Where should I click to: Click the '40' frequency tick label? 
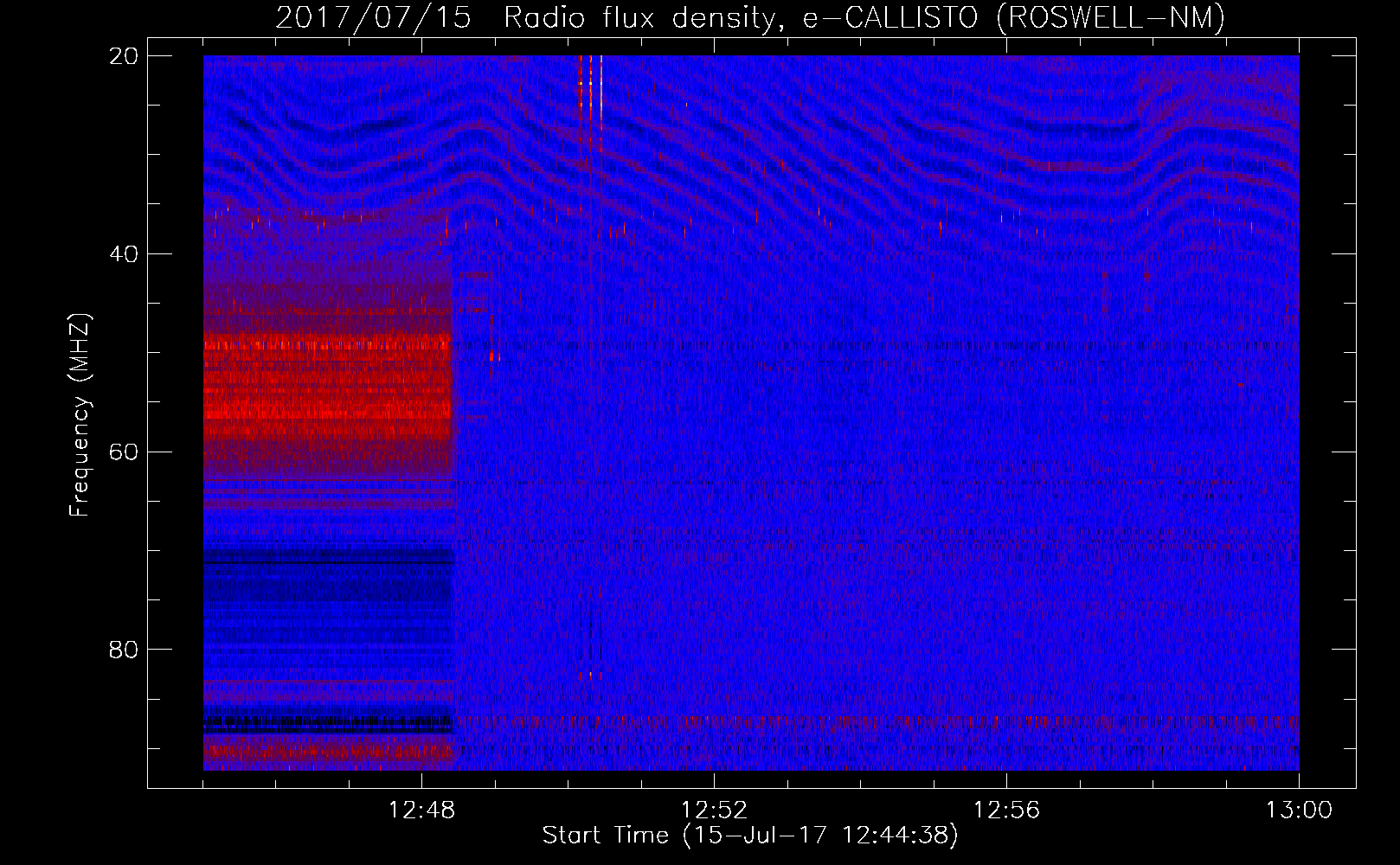pyautogui.click(x=124, y=254)
